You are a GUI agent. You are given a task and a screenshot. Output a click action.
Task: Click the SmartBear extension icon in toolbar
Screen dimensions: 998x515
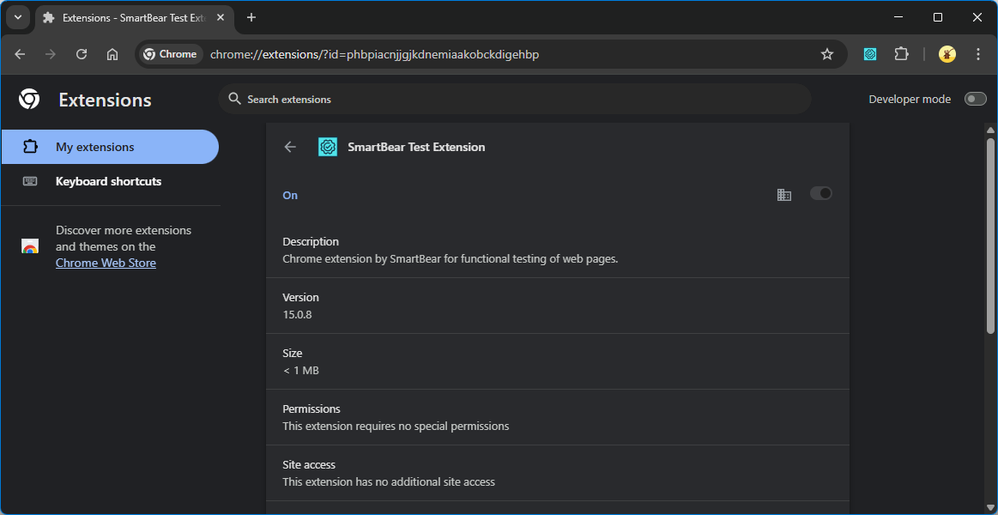[870, 54]
